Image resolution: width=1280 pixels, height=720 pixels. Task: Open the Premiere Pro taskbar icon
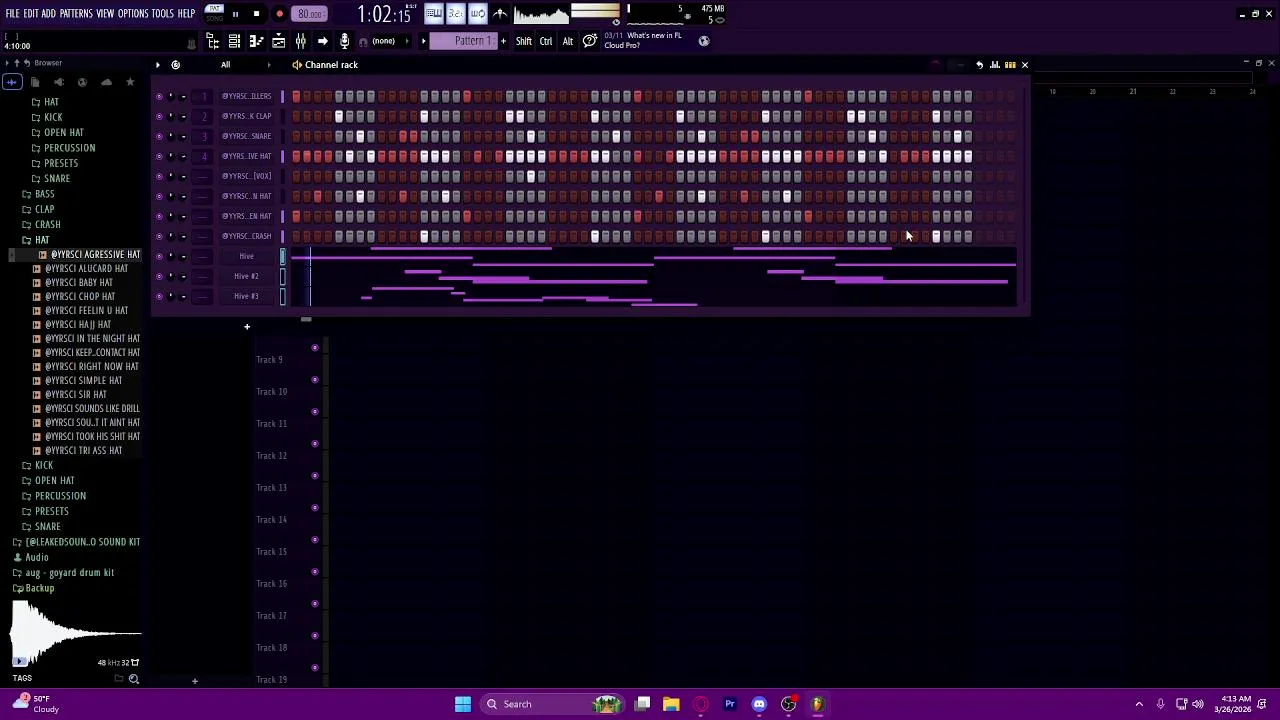(x=730, y=704)
